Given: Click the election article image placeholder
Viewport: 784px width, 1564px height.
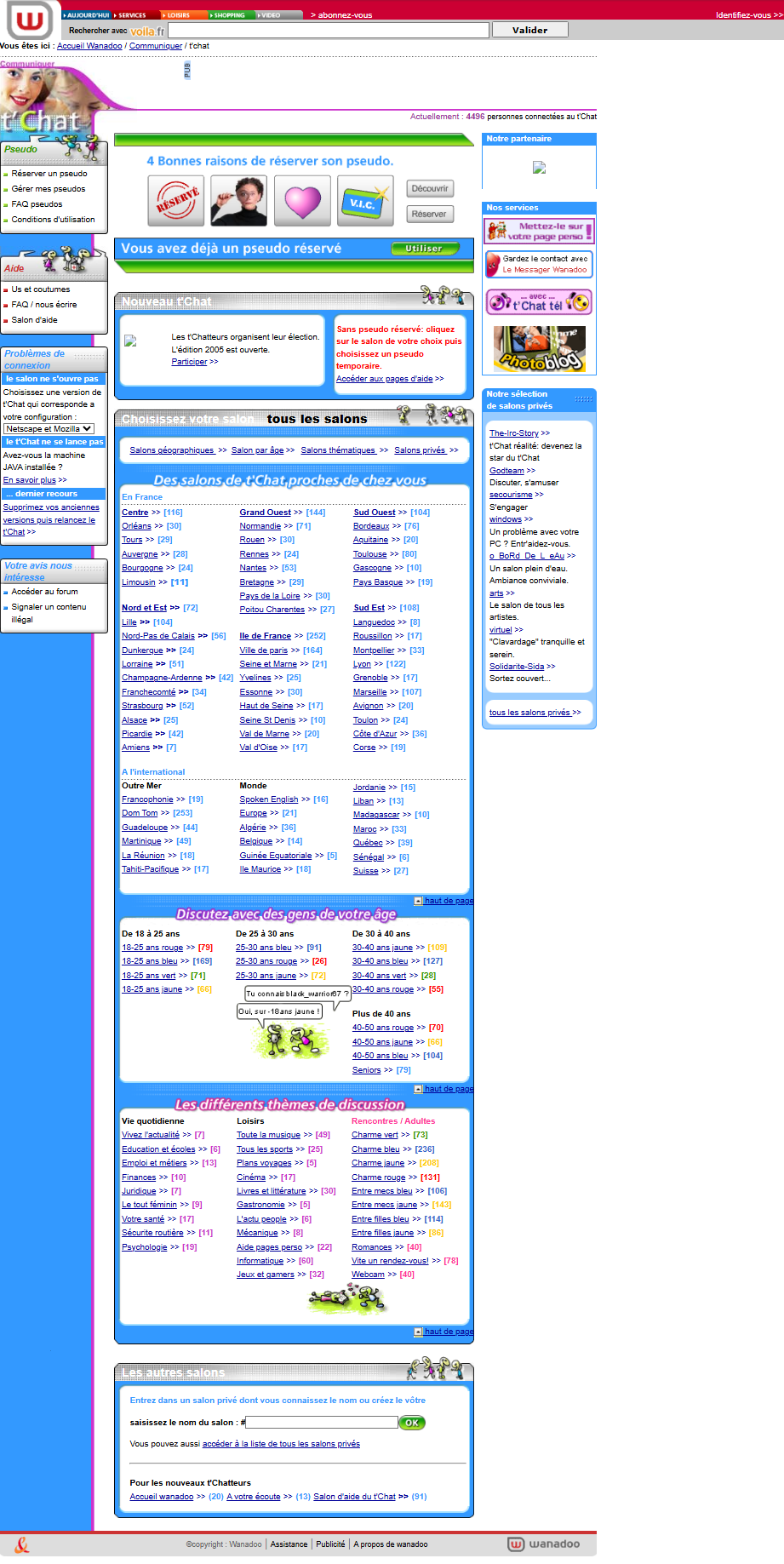Looking at the screenshot, I should 130,341.
